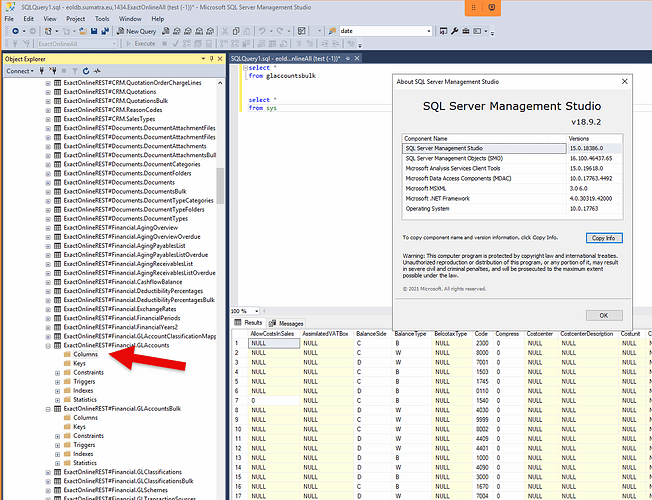Click the Analysis Services MDX Query icon
652x500 pixels.
[177, 31]
